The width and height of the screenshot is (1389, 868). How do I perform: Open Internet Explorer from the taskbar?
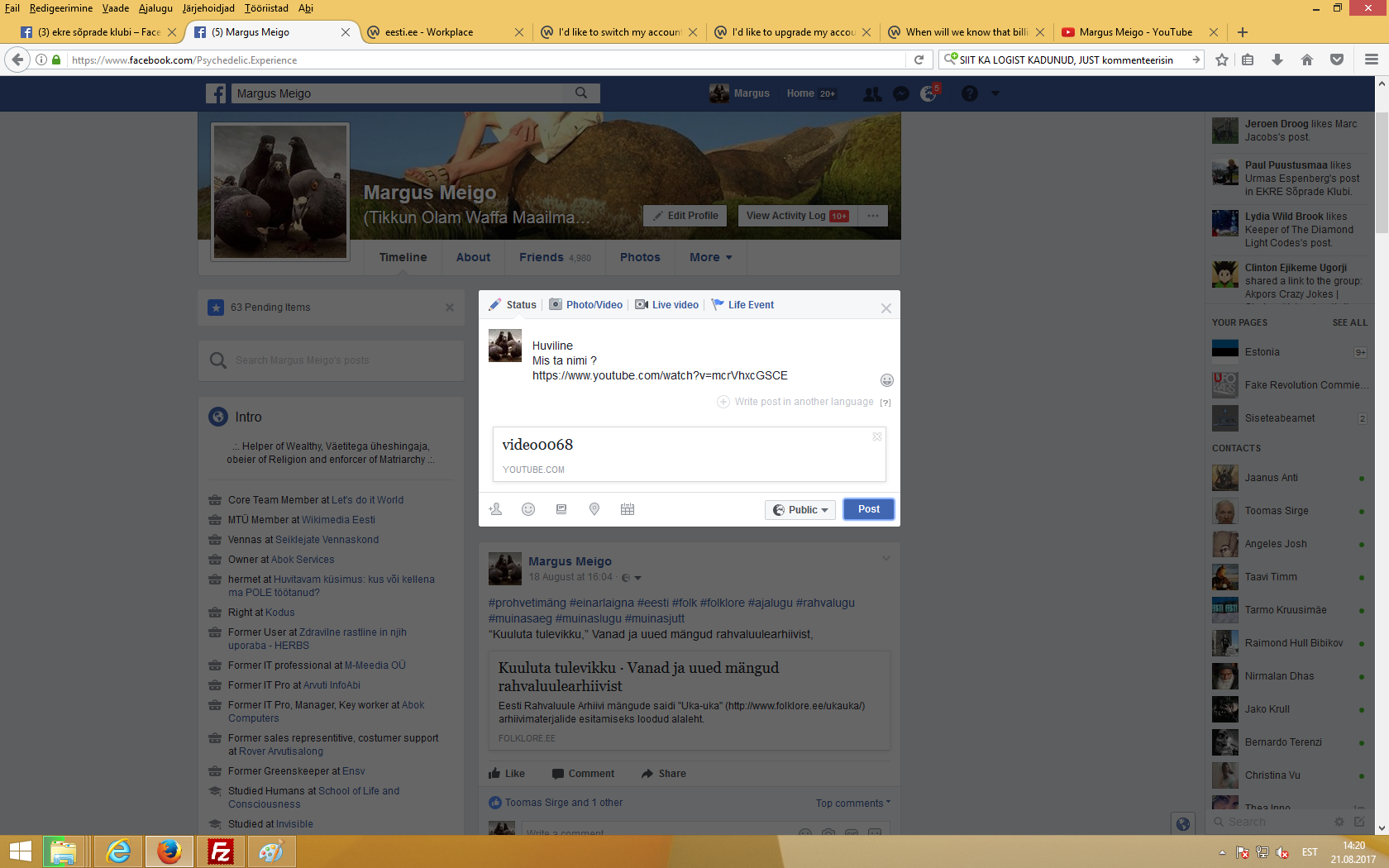(119, 851)
